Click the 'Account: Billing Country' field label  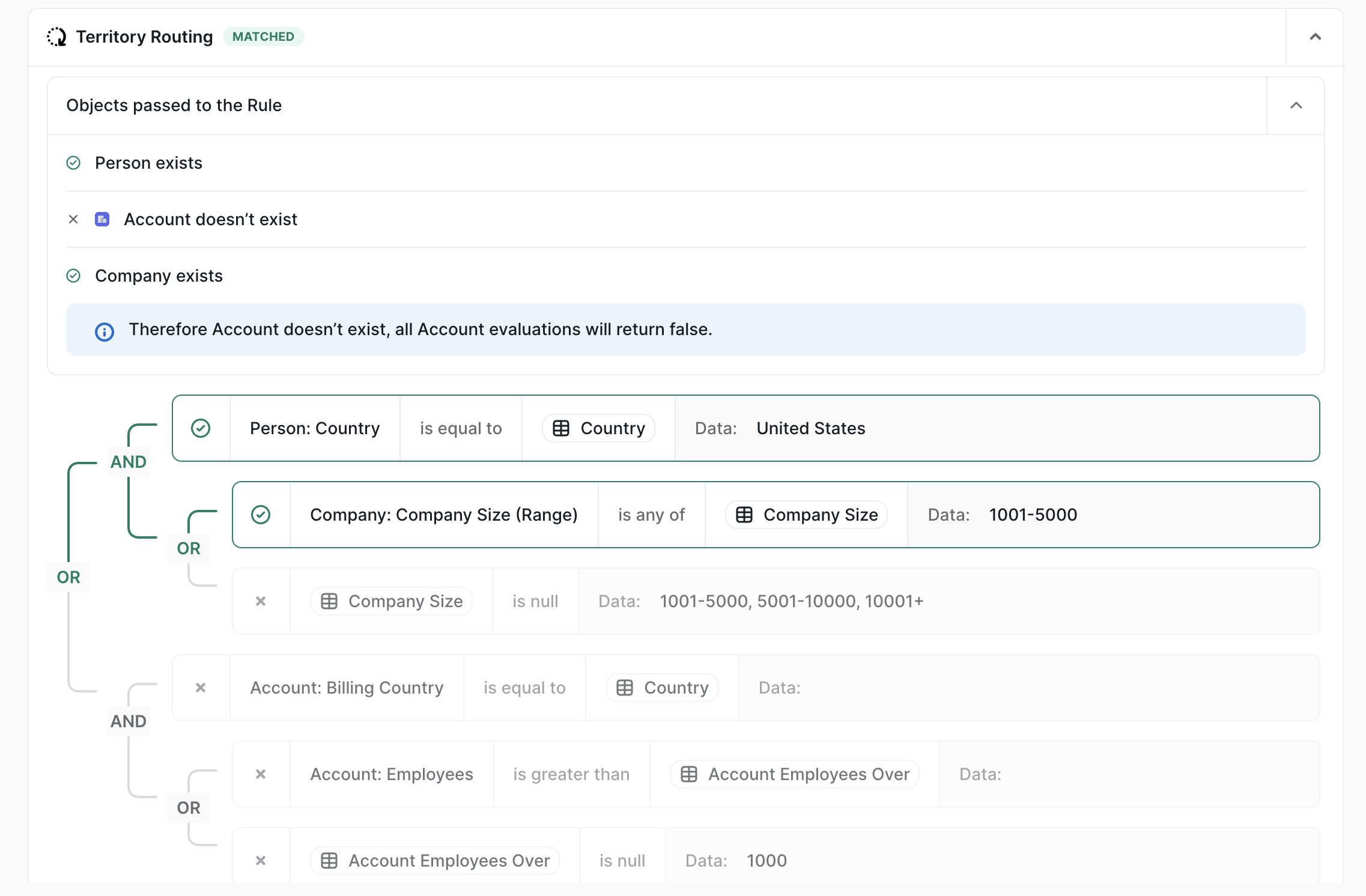coord(347,688)
